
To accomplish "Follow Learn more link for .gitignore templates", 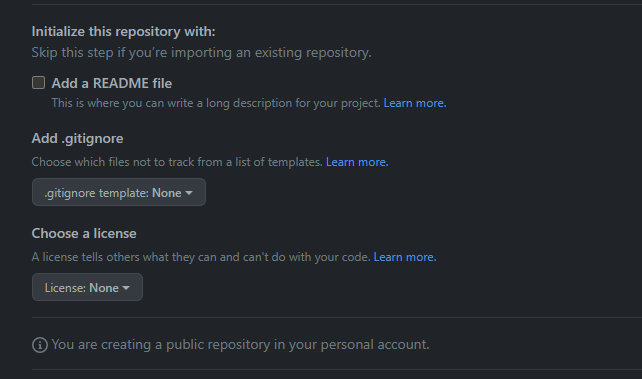I will pyautogui.click(x=357, y=162).
